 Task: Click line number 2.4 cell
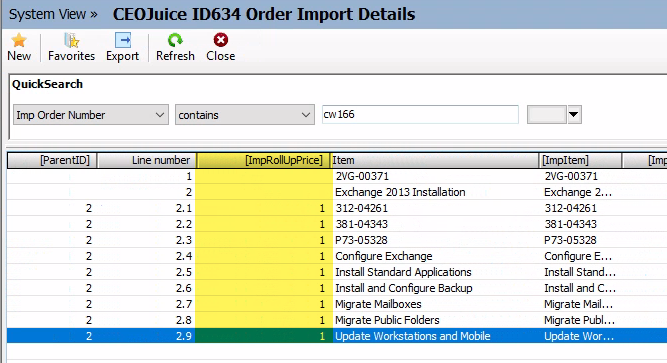point(146,256)
